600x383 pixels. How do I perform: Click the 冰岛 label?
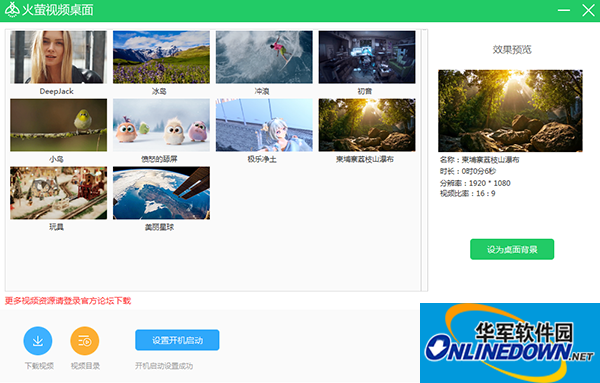pyautogui.click(x=159, y=91)
